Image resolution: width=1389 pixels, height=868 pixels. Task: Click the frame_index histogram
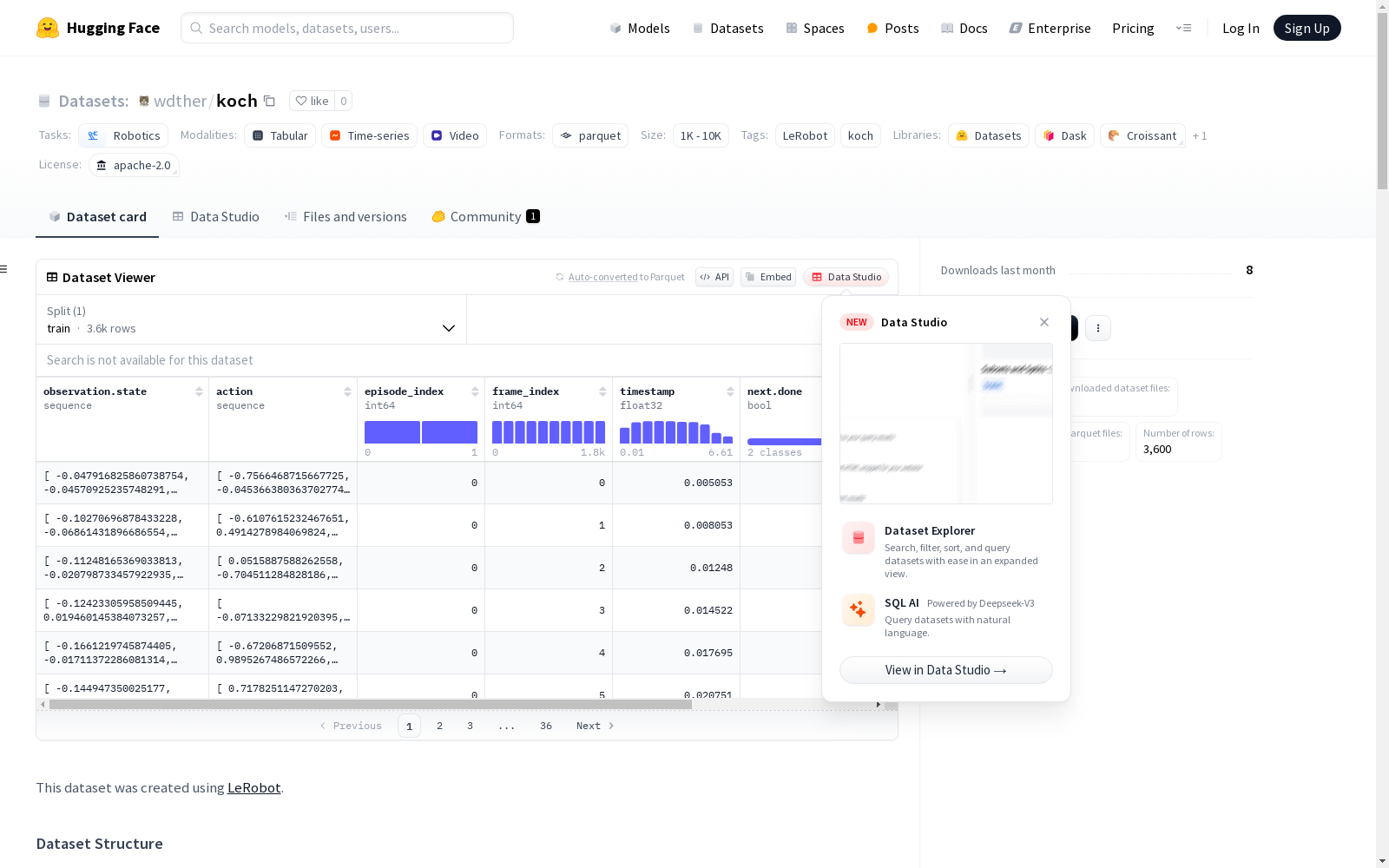tap(549, 432)
